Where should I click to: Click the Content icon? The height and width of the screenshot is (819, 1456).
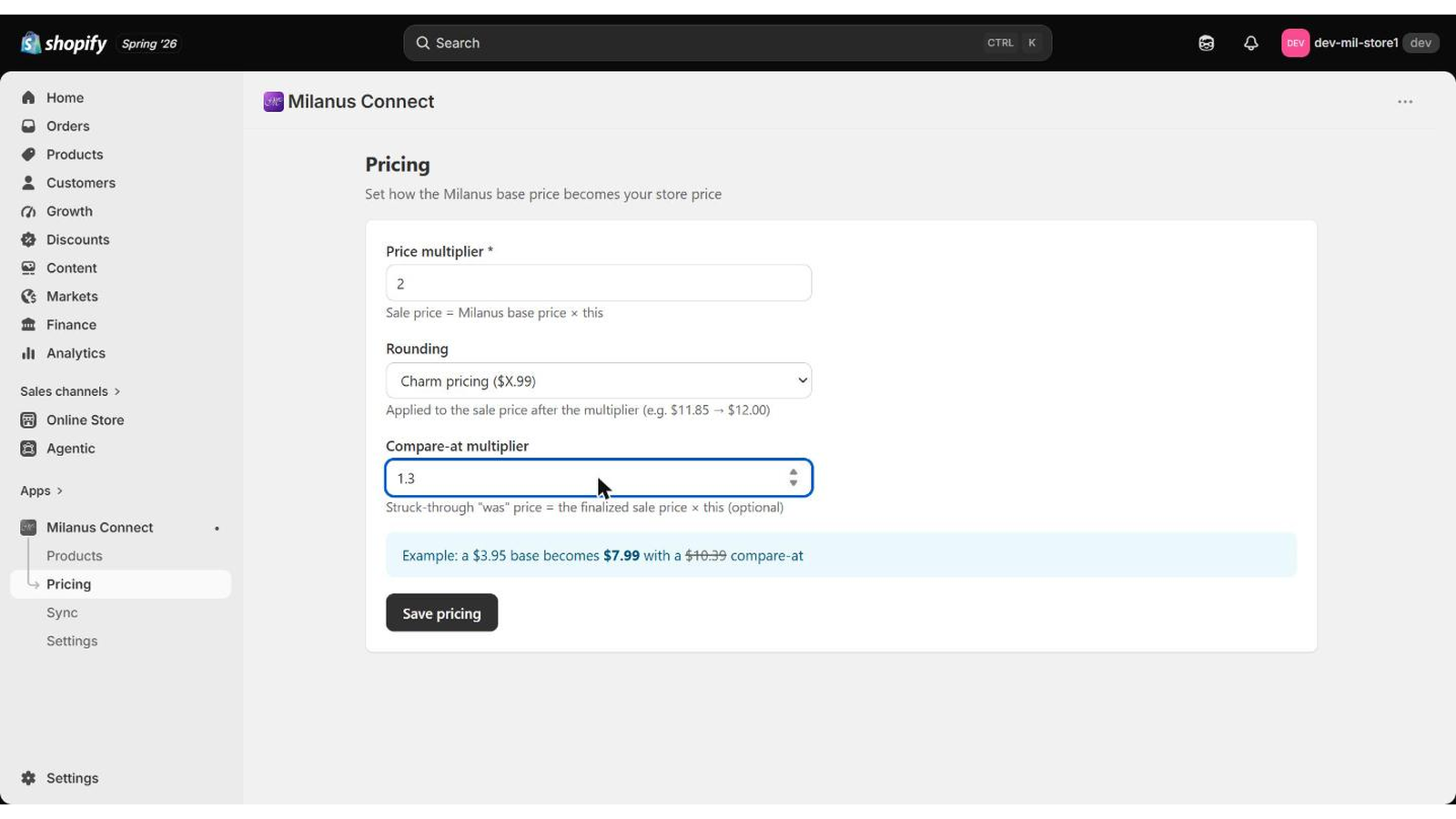(28, 268)
